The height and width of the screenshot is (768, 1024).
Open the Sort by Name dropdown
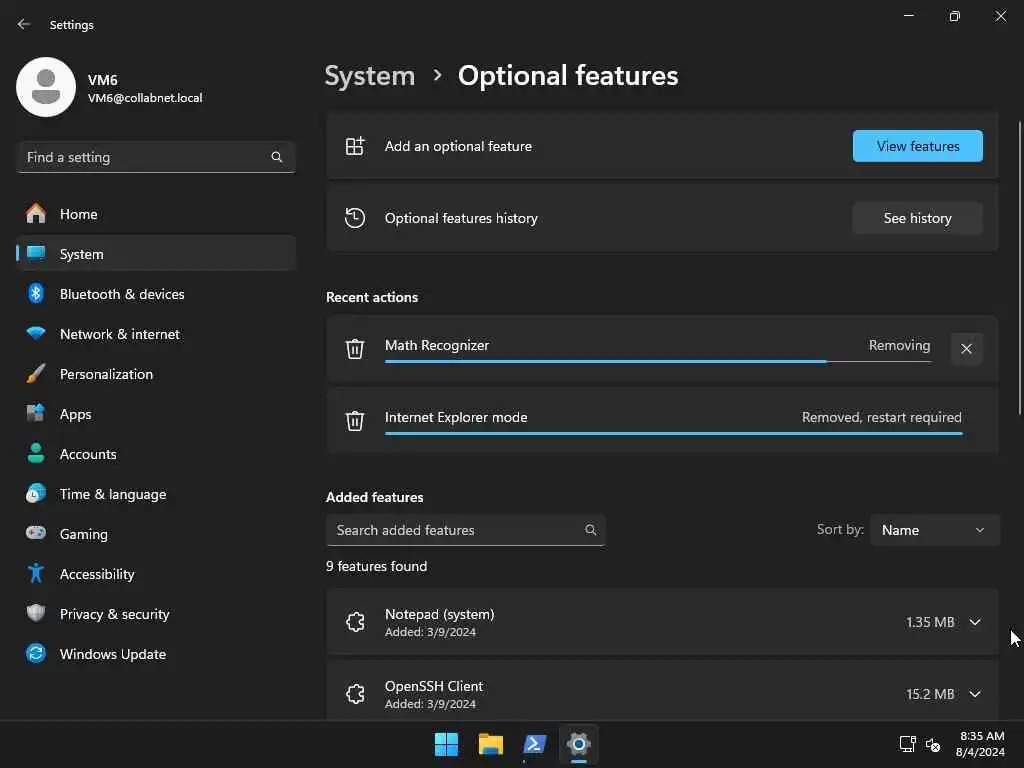pos(934,530)
